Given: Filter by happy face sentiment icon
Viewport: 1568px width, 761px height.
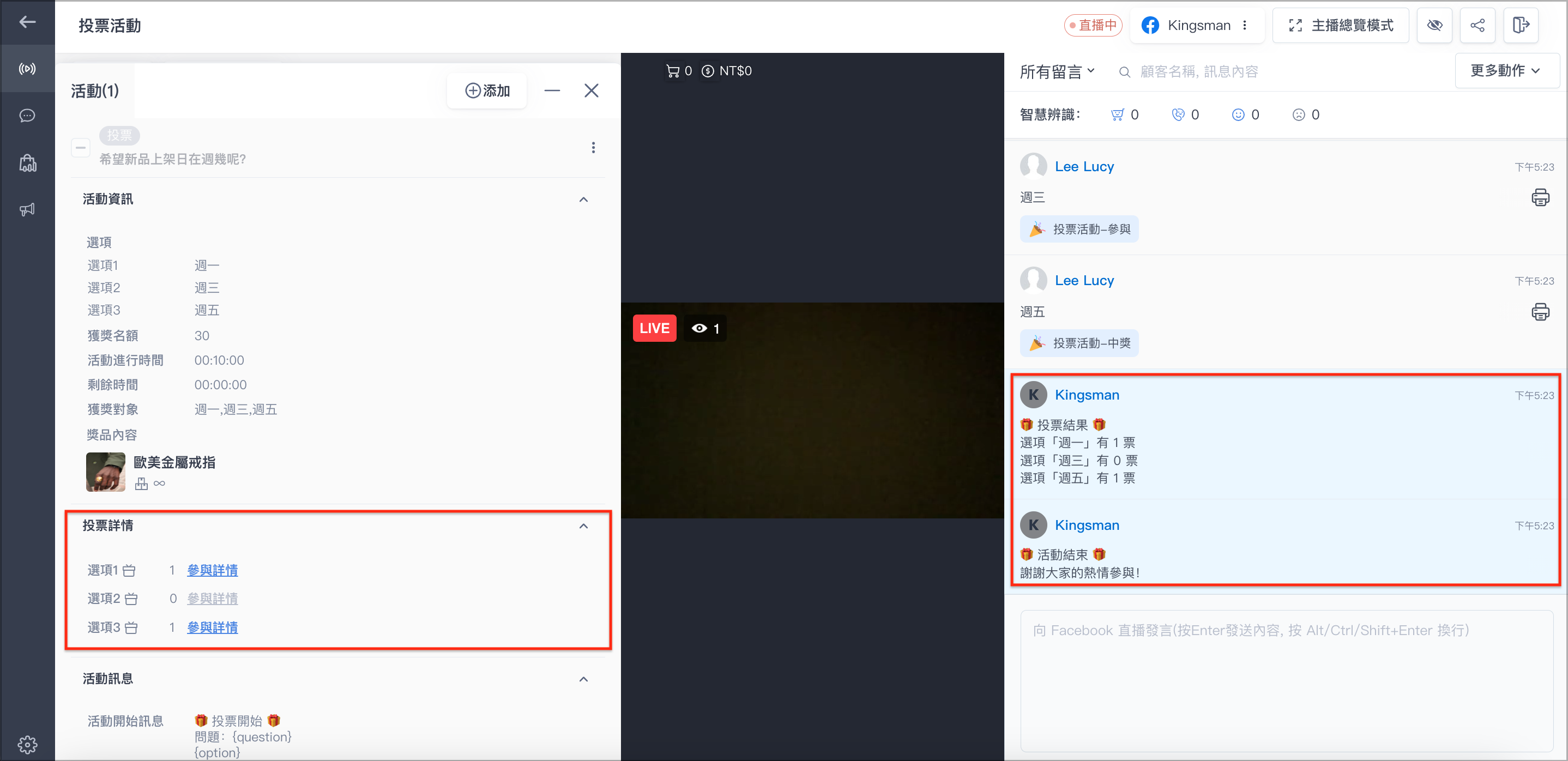Looking at the screenshot, I should pyautogui.click(x=1238, y=115).
